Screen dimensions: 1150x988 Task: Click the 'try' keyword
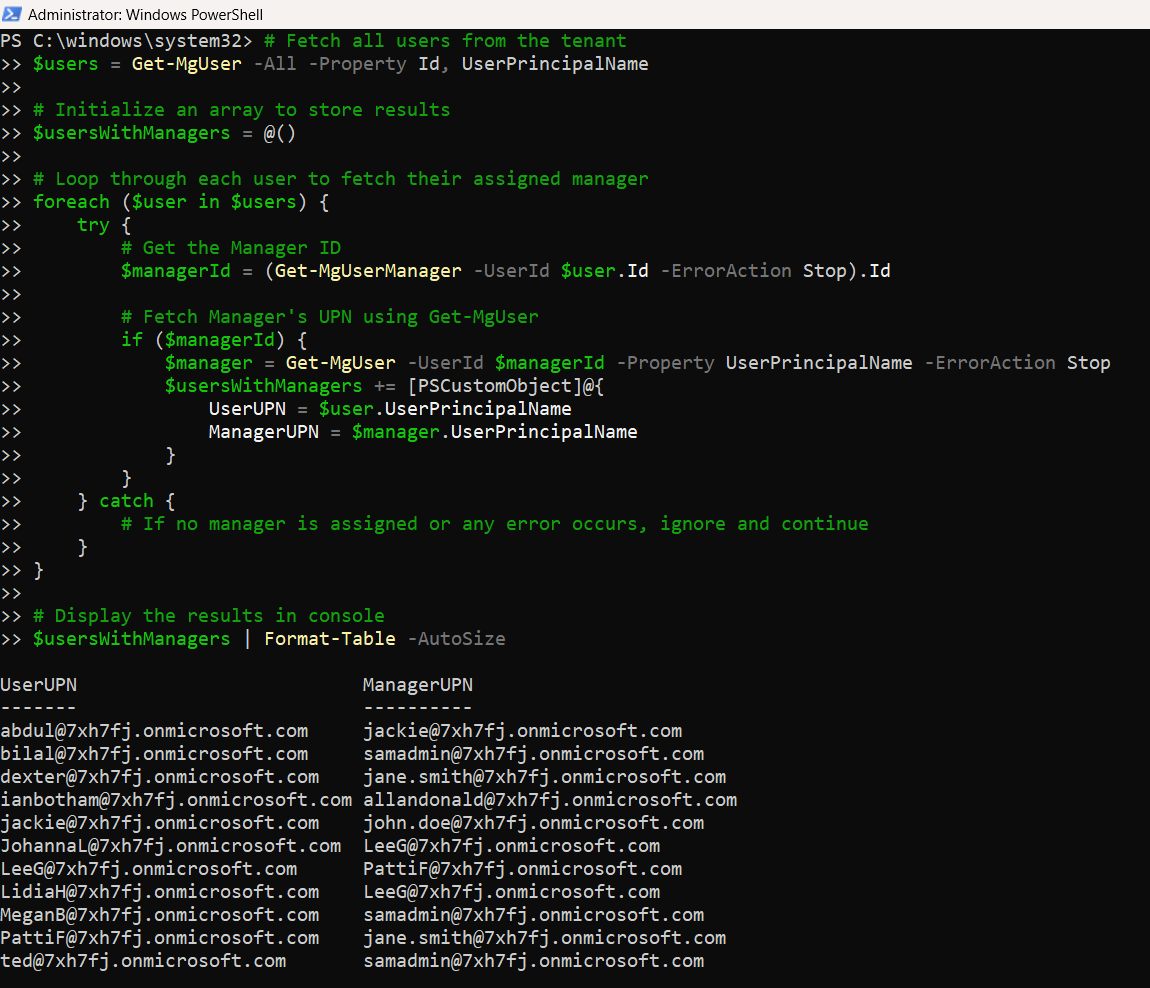[93, 225]
